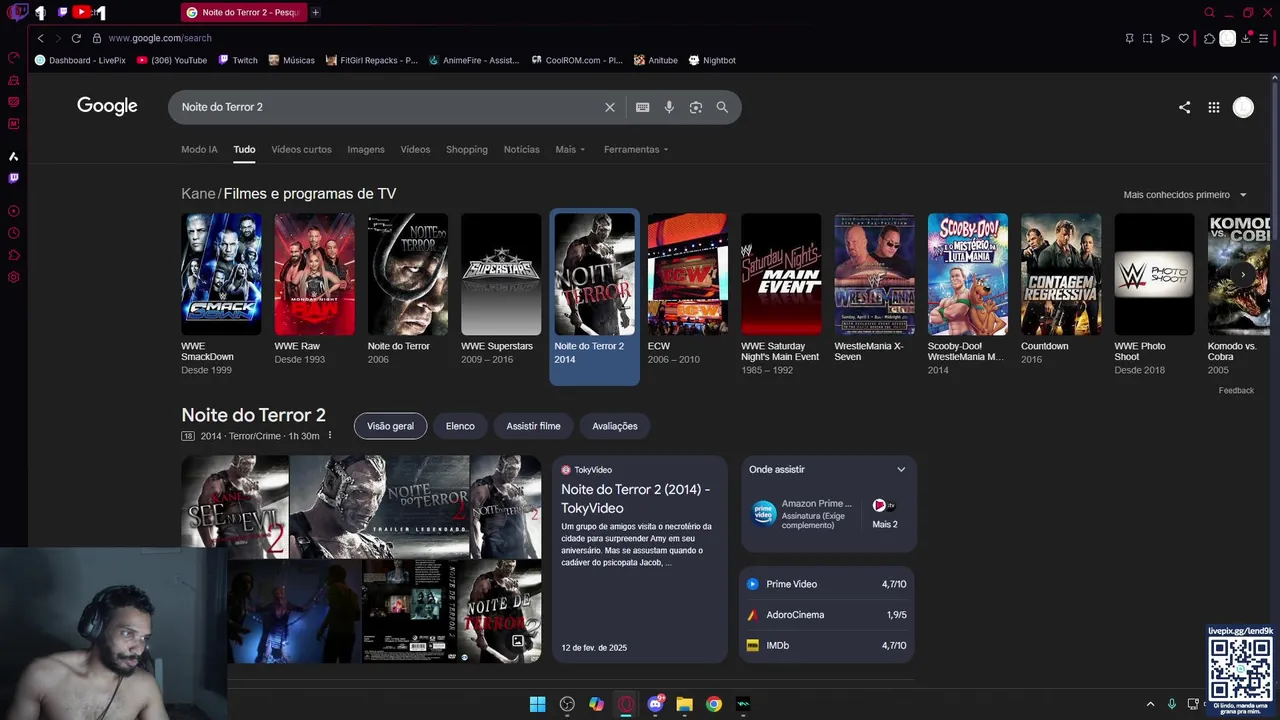Open File Explorer from the taskbar

click(684, 704)
